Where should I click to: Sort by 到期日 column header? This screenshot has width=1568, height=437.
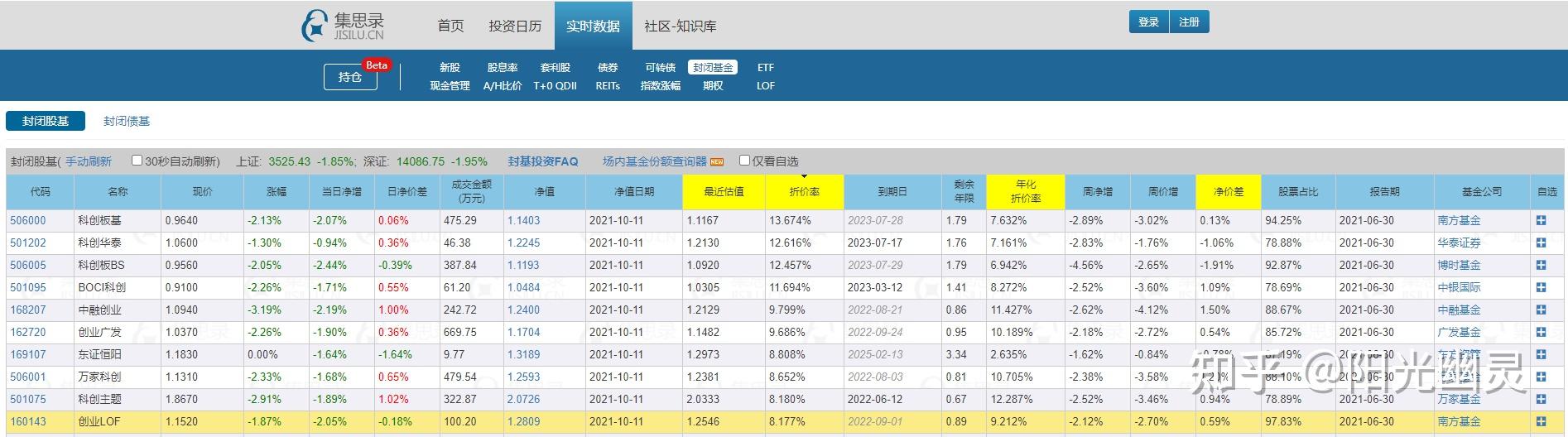pyautogui.click(x=892, y=192)
